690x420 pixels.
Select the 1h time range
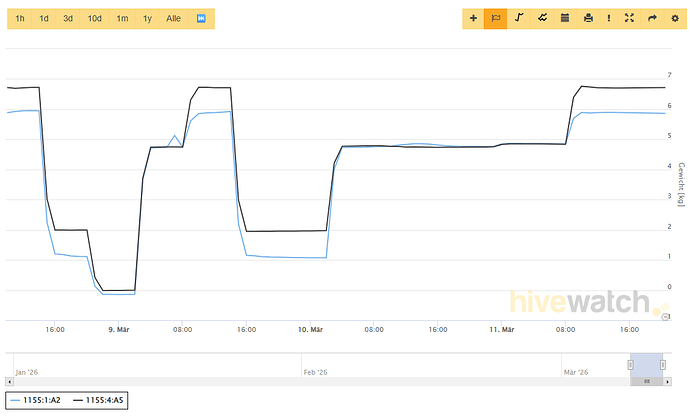click(20, 19)
